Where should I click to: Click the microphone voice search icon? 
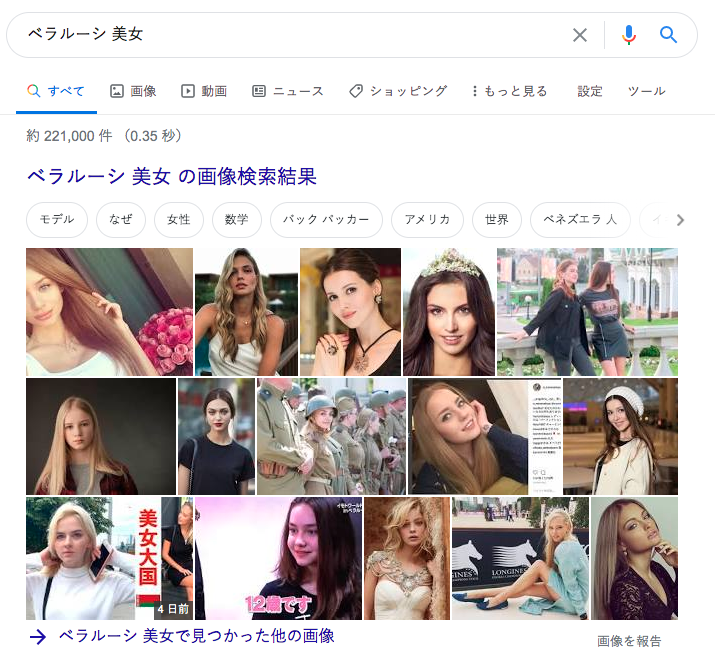(629, 35)
